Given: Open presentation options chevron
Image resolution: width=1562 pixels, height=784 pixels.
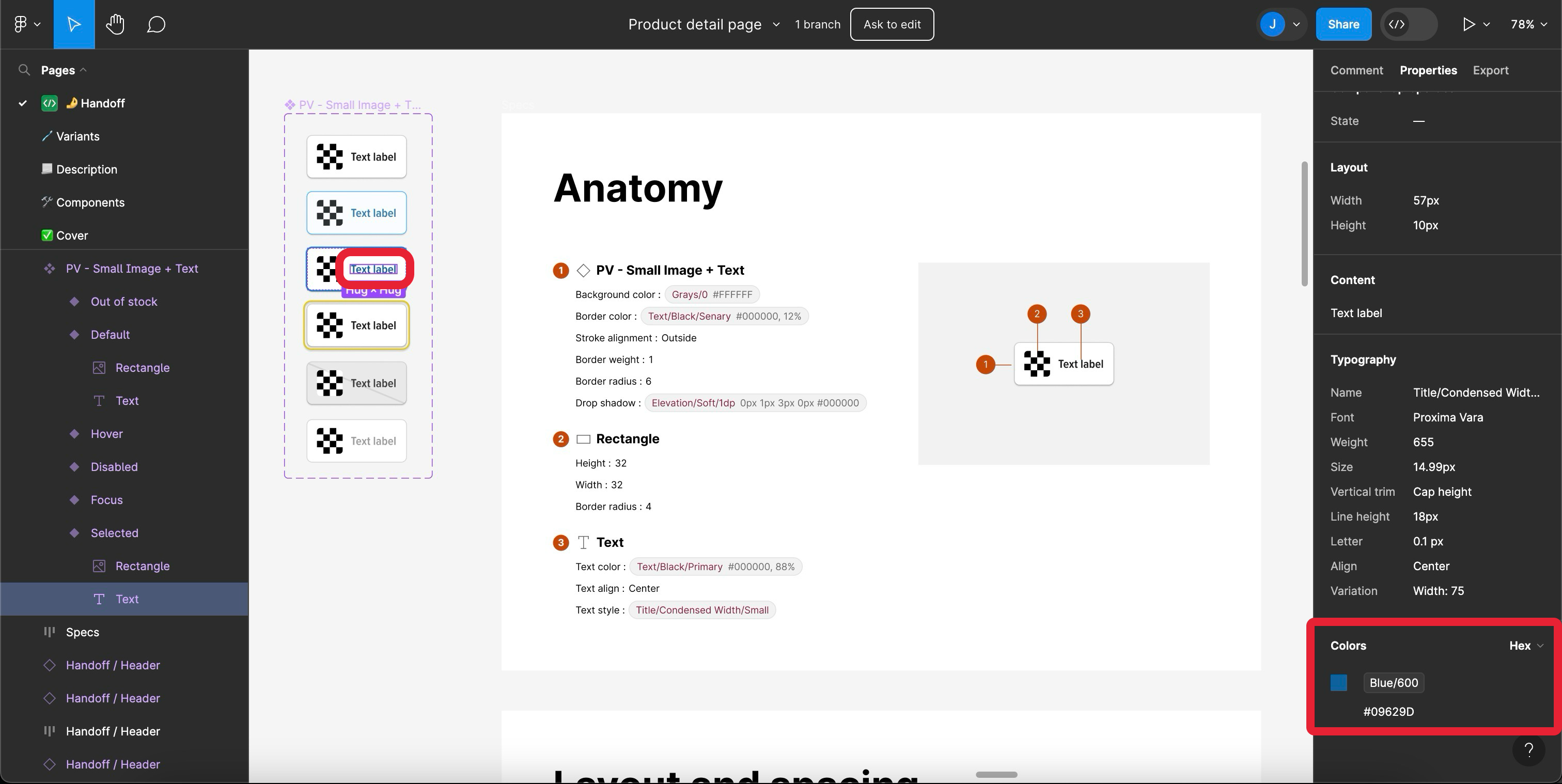Looking at the screenshot, I should [1486, 24].
